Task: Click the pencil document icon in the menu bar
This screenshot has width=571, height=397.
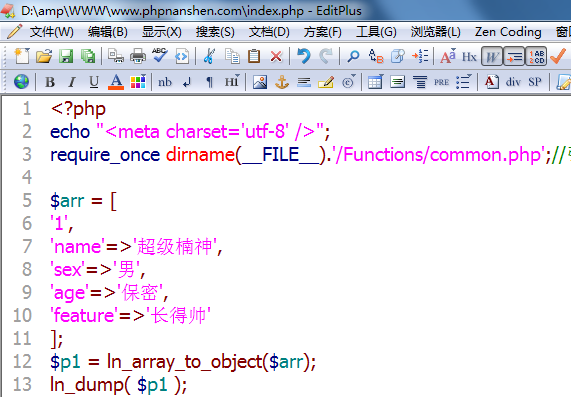Action: point(15,32)
